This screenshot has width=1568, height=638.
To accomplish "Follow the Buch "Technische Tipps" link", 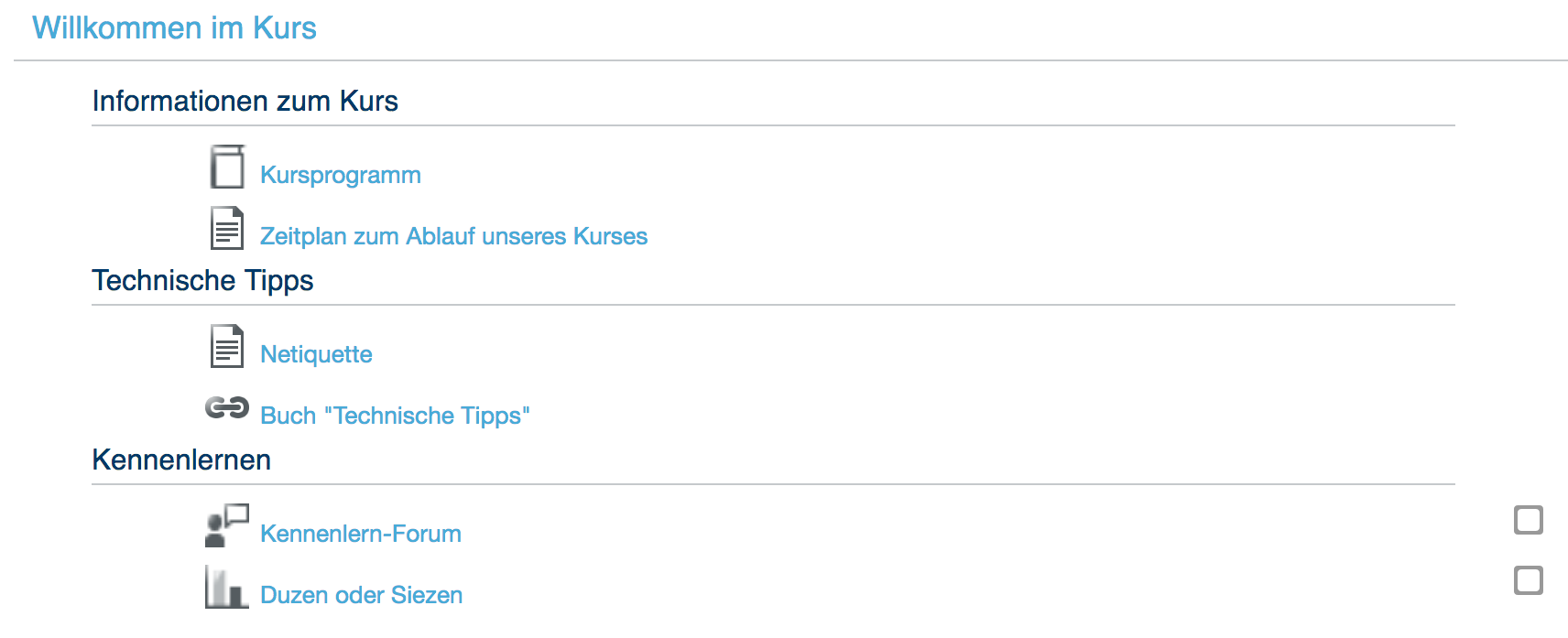I will pos(395,416).
